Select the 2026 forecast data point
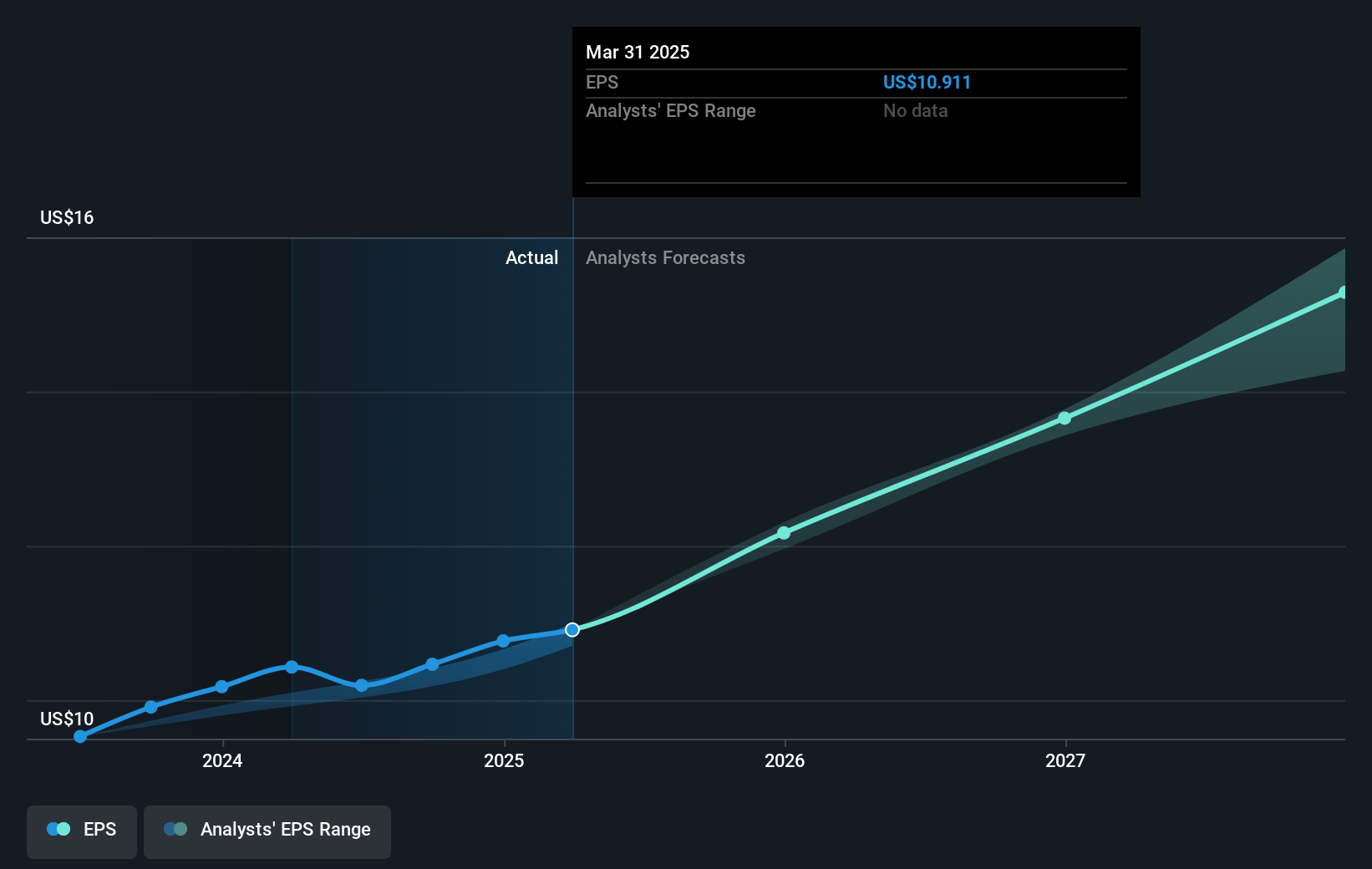The height and width of the screenshot is (869, 1372). [x=784, y=533]
